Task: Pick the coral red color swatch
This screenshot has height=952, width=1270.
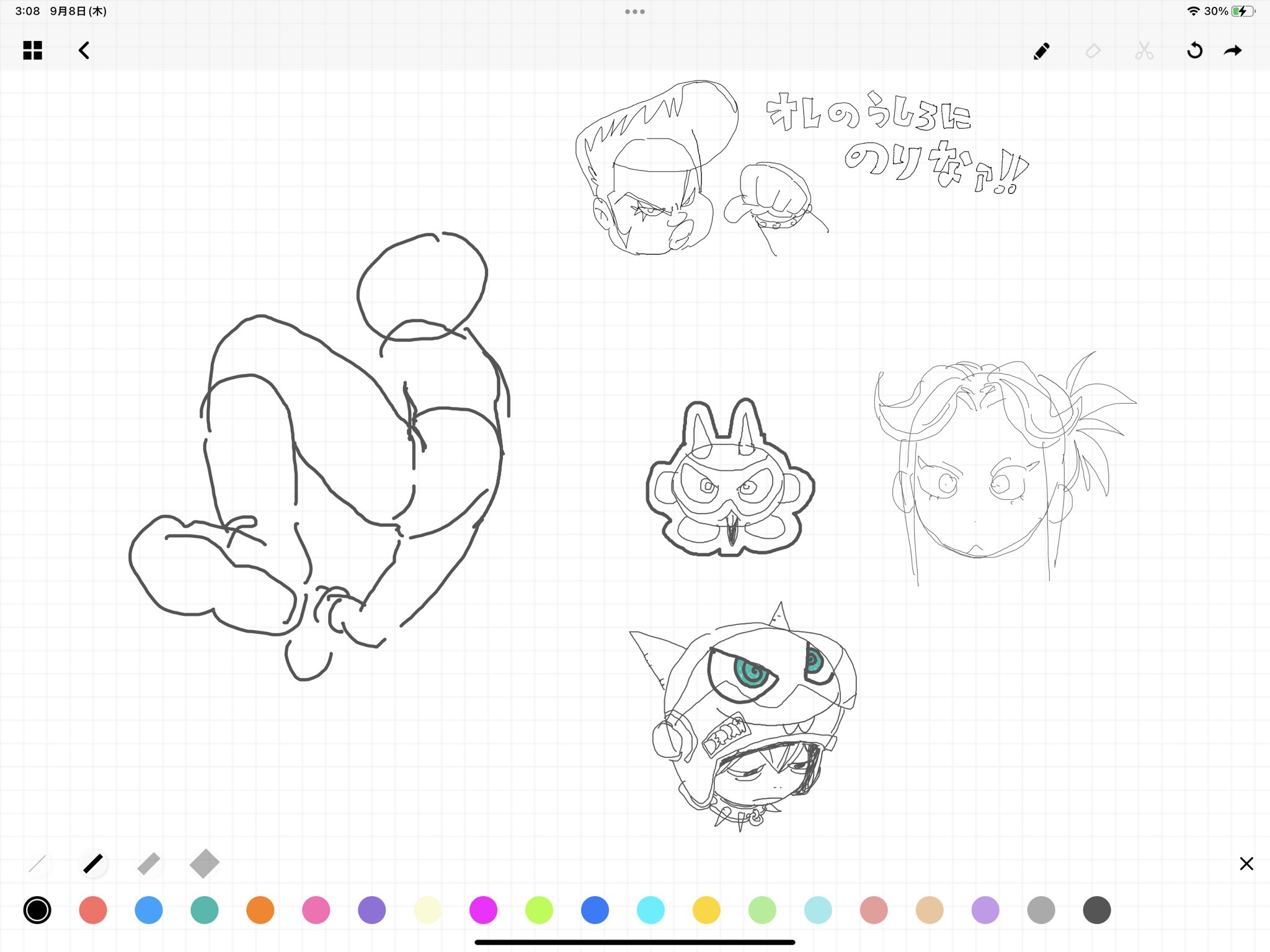Action: 93,910
